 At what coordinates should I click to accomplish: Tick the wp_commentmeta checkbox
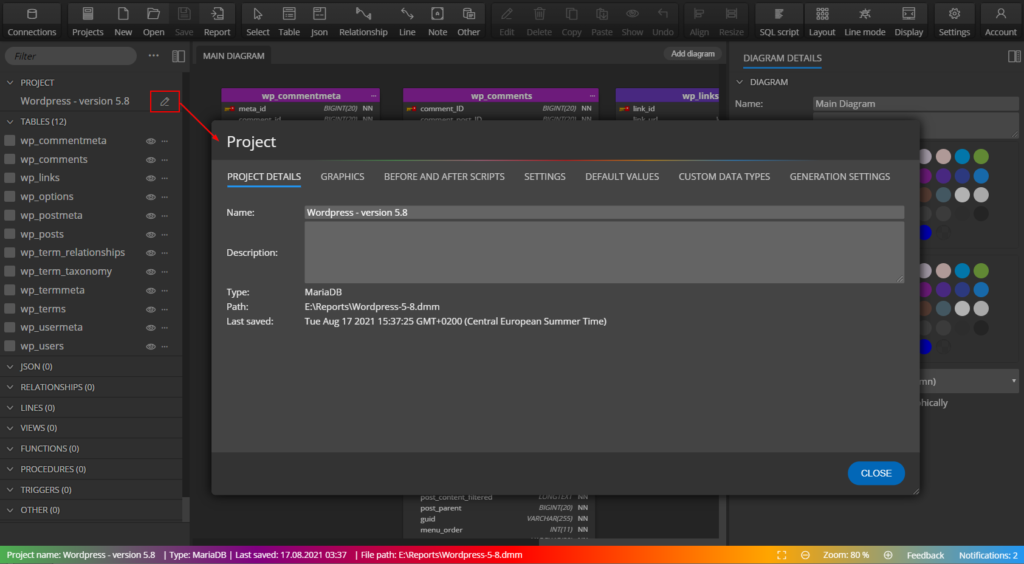[10, 141]
